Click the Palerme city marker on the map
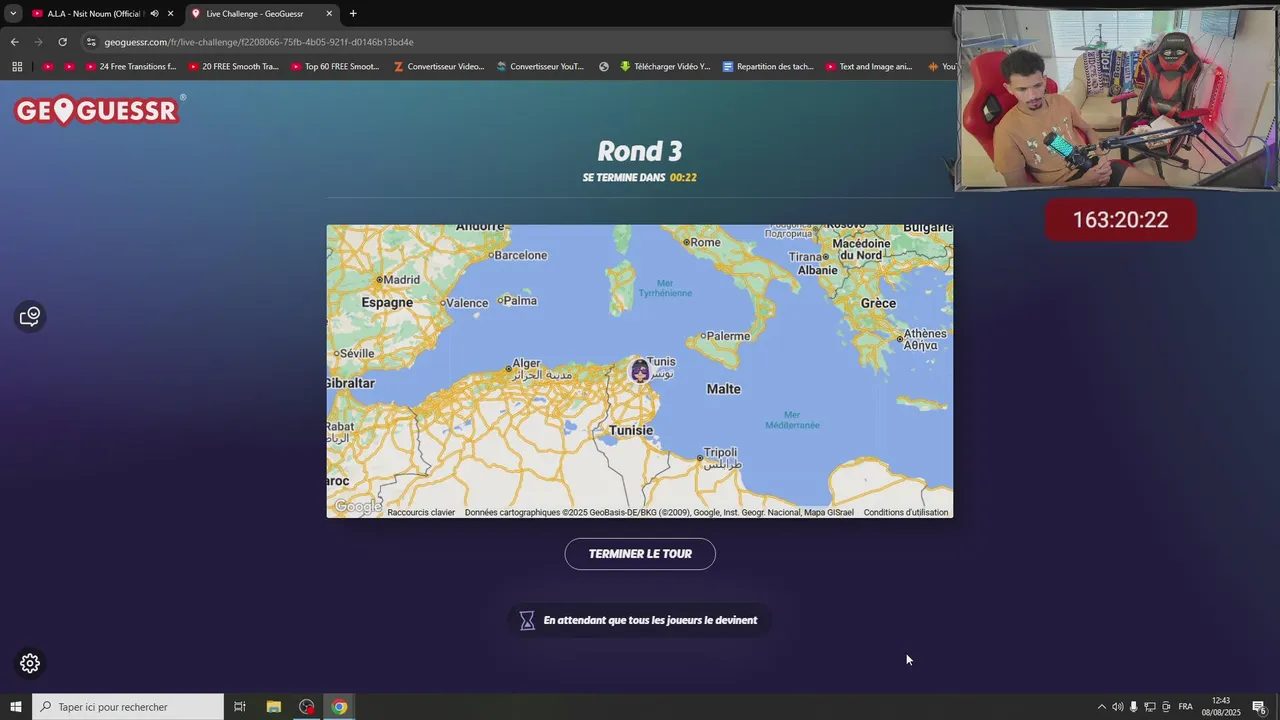 pyautogui.click(x=704, y=336)
